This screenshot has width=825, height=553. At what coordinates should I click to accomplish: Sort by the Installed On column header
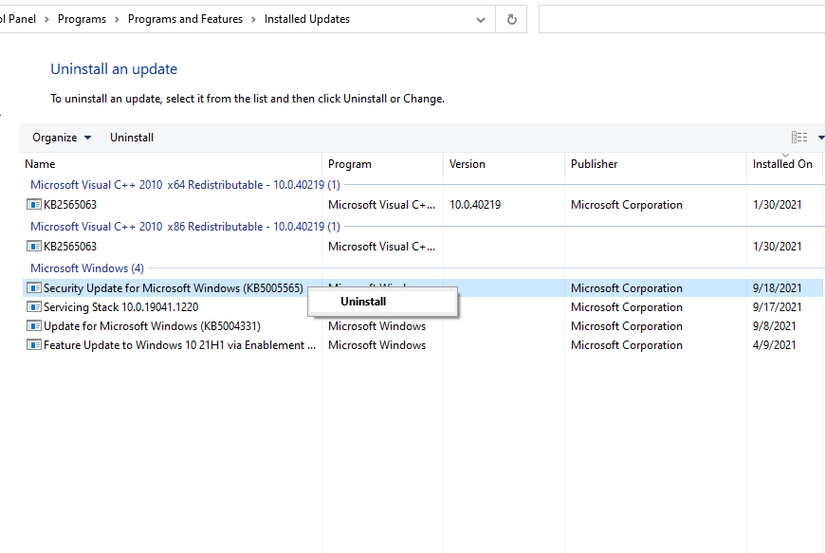tap(782, 164)
